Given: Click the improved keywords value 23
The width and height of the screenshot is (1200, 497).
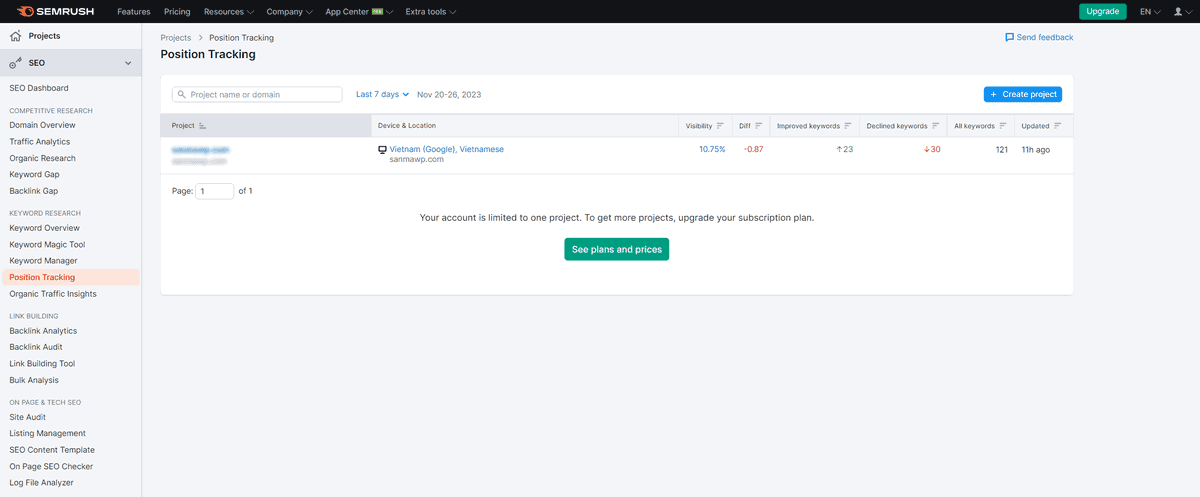Looking at the screenshot, I should pyautogui.click(x=845, y=149).
